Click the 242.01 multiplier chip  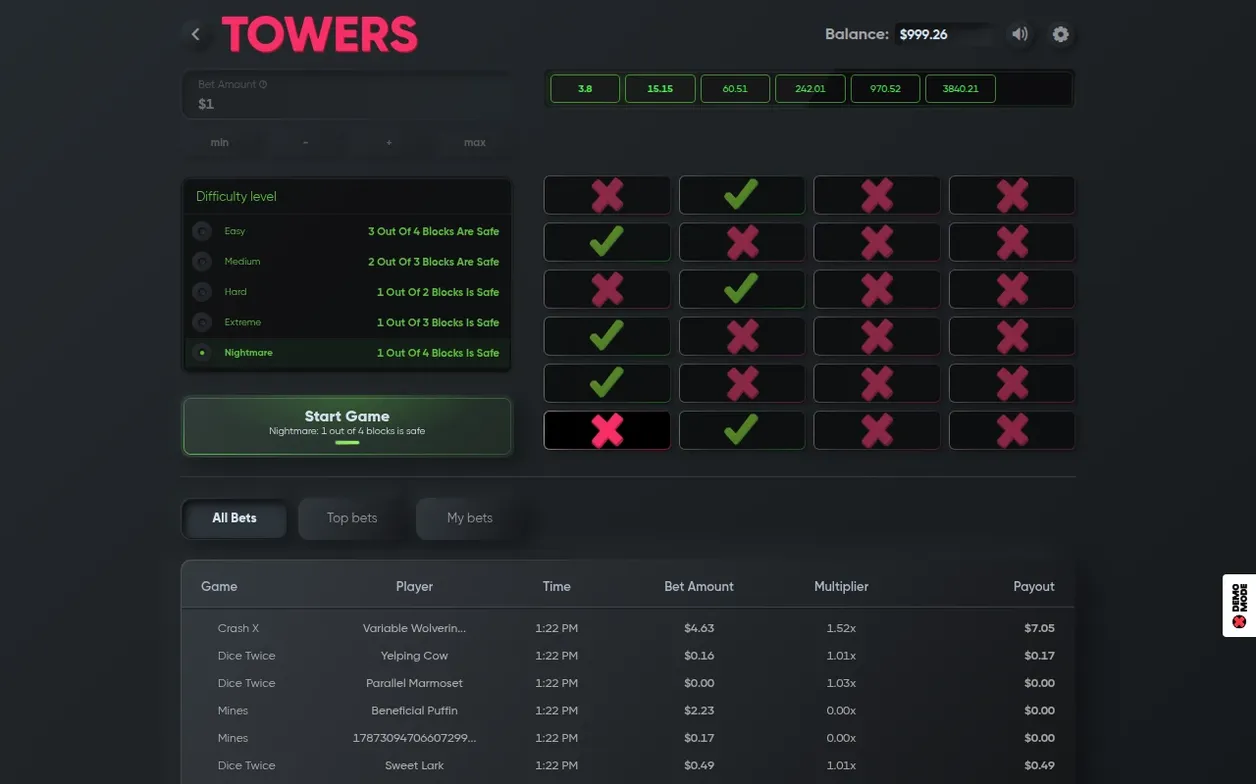[x=810, y=89]
